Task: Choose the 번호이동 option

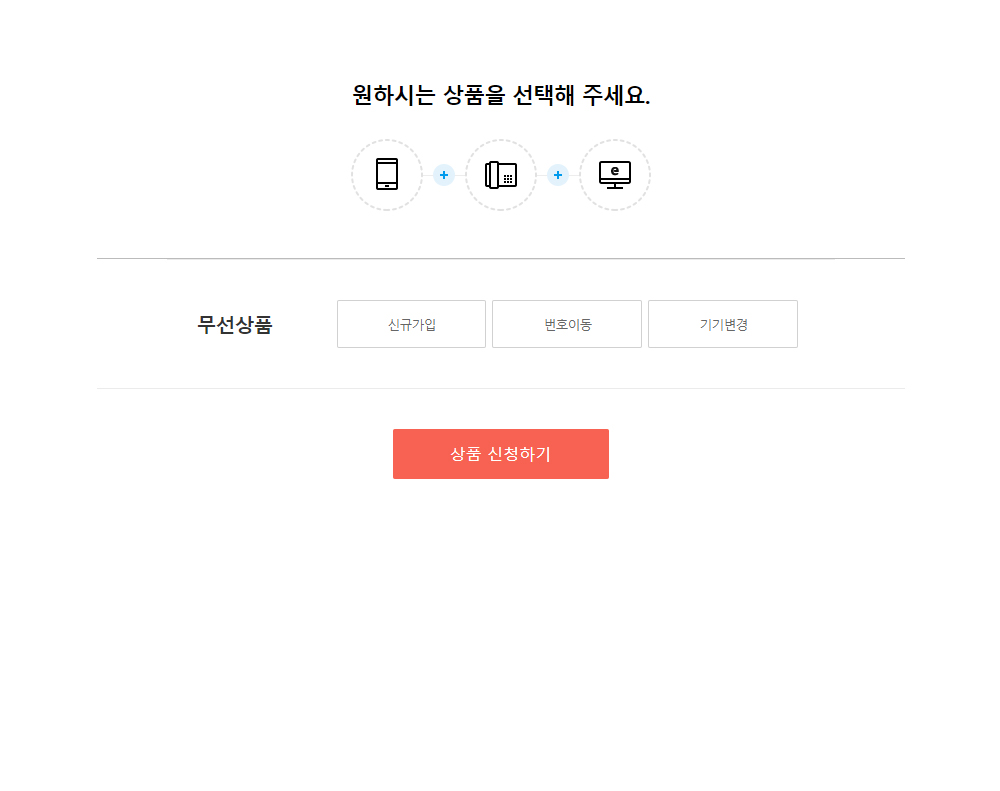Action: pos(567,324)
